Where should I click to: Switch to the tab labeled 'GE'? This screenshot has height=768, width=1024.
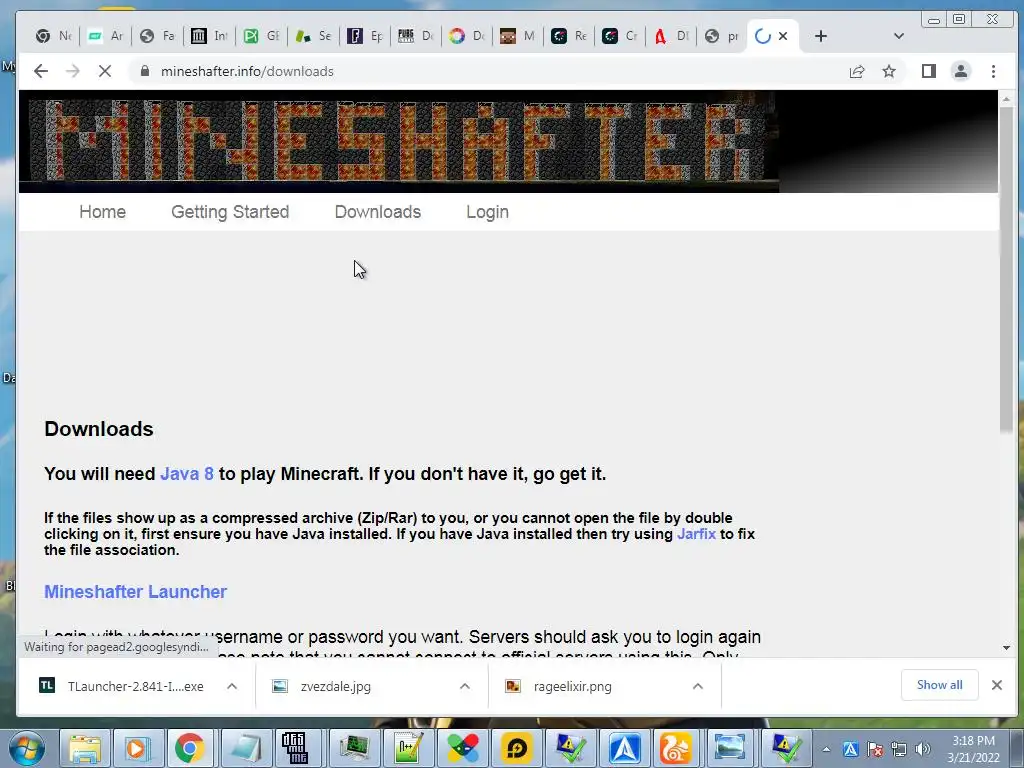click(261, 36)
